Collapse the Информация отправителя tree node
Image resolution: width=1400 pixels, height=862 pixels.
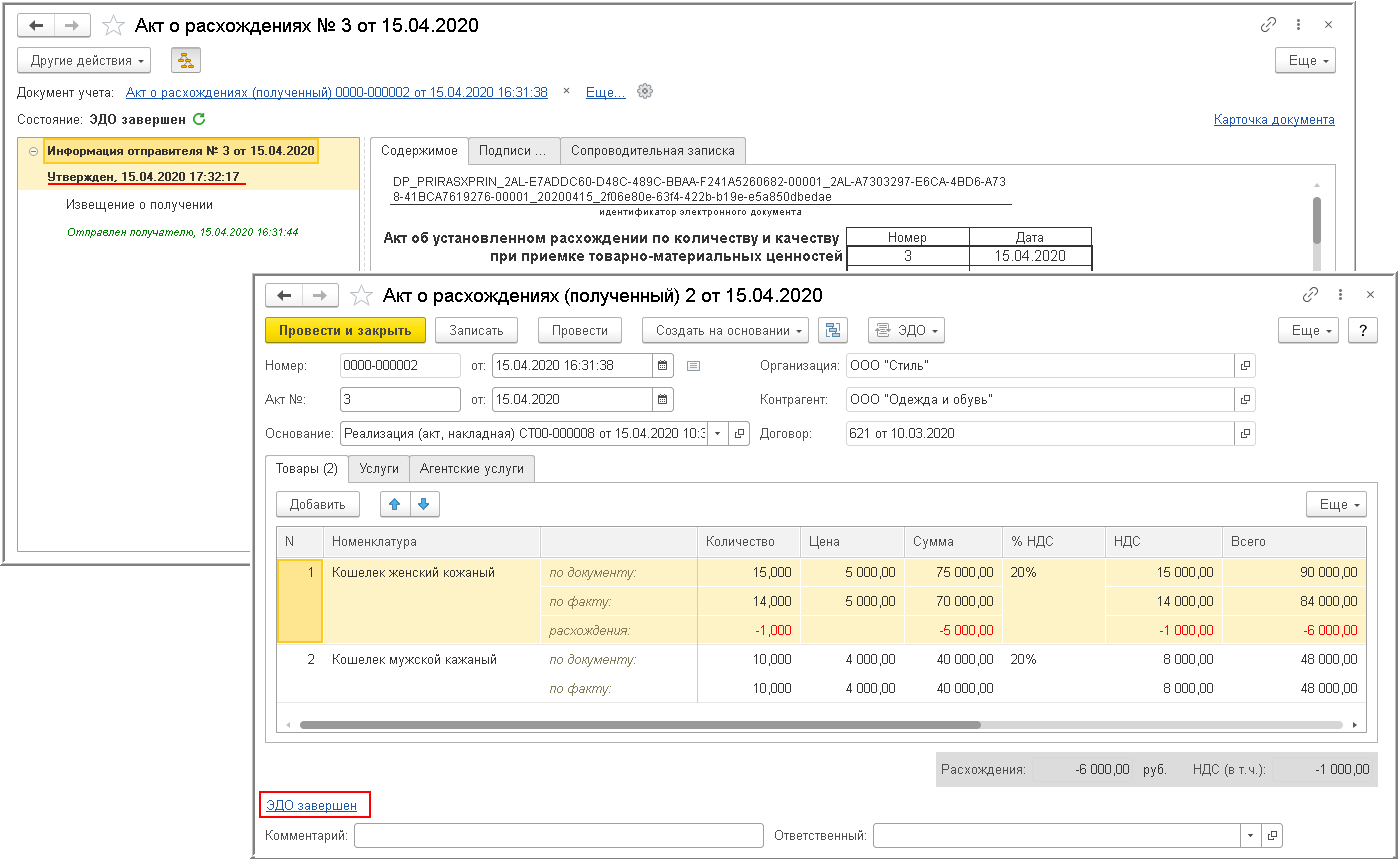[x=33, y=151]
